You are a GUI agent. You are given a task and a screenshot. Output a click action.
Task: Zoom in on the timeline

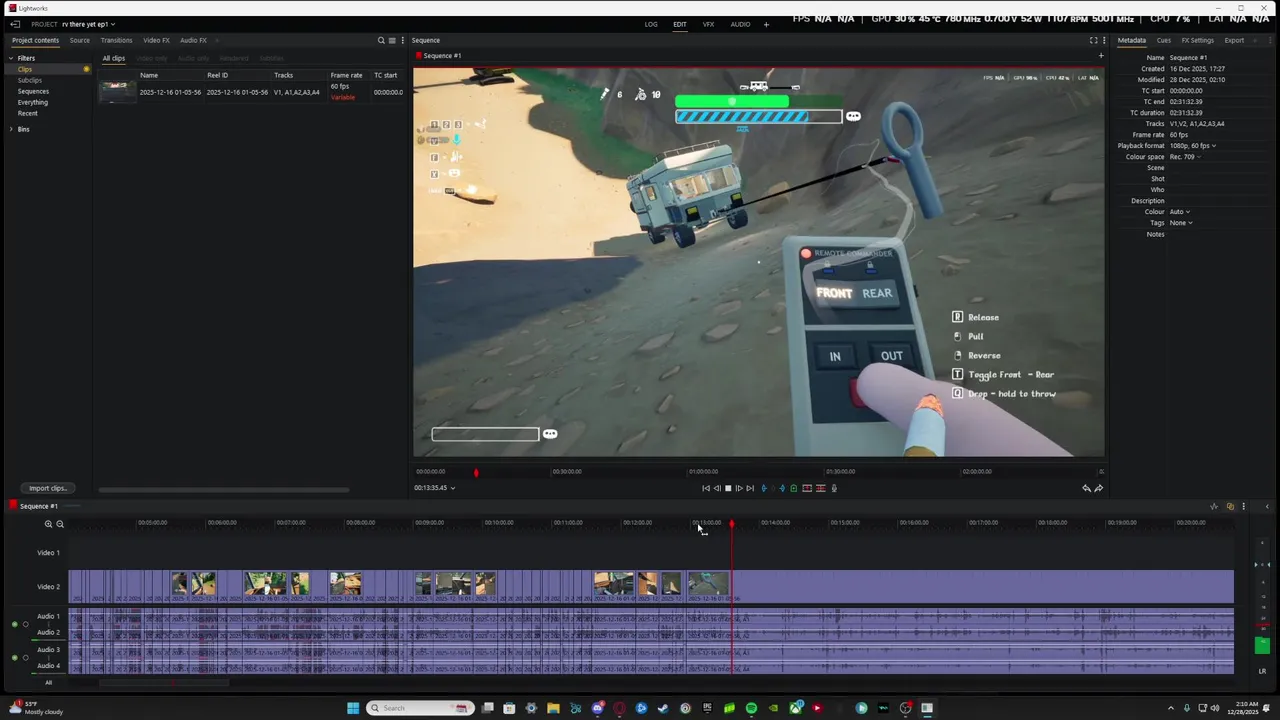[48, 524]
